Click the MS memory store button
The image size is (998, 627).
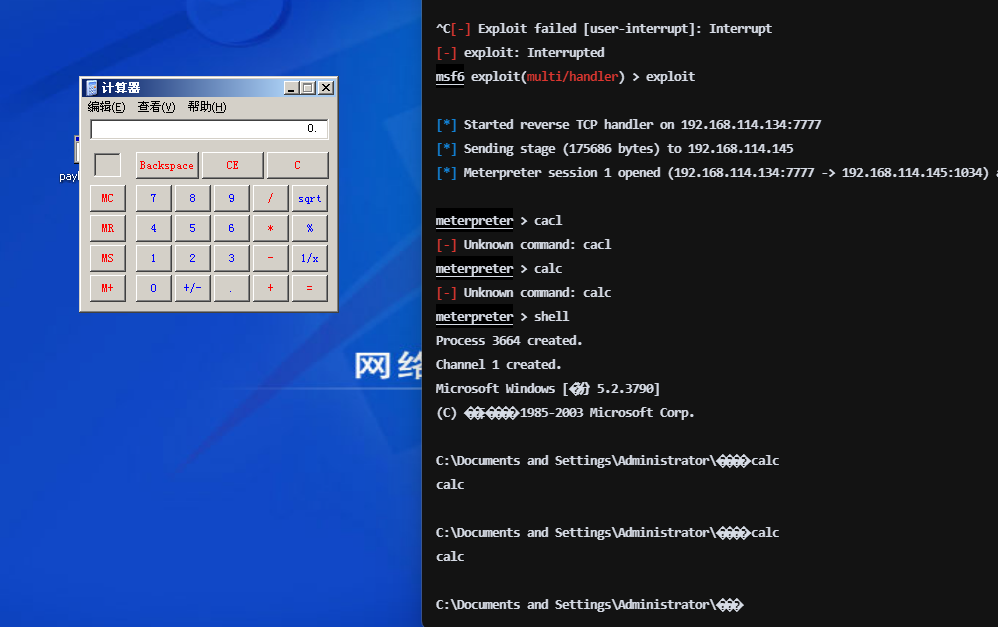108,258
